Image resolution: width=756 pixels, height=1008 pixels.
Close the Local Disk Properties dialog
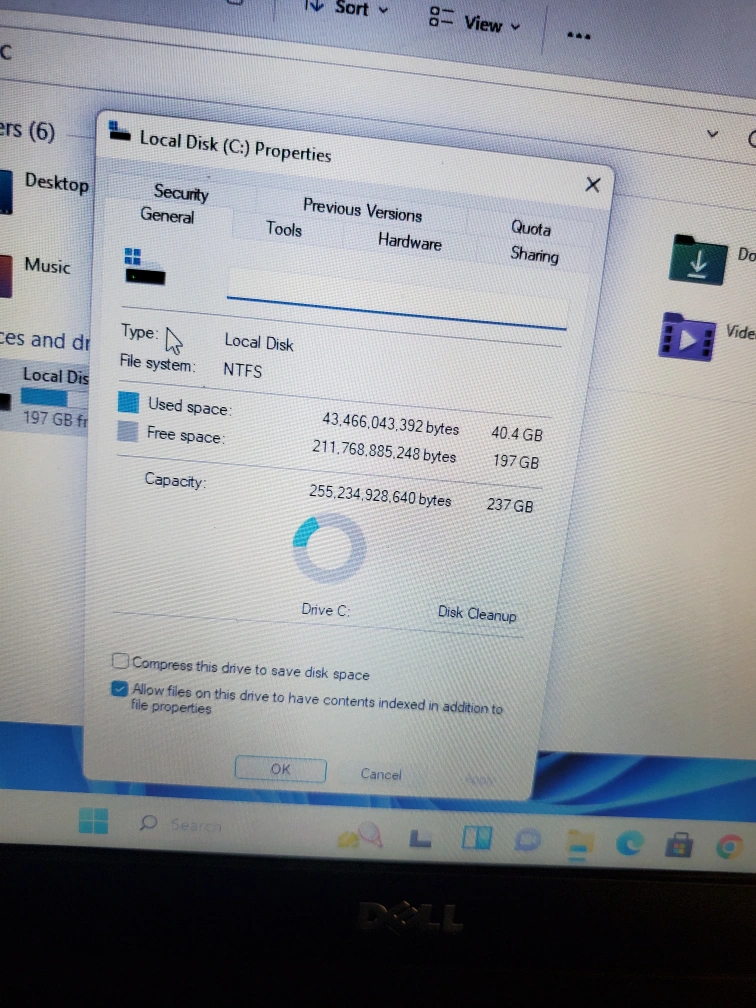pyautogui.click(x=592, y=185)
